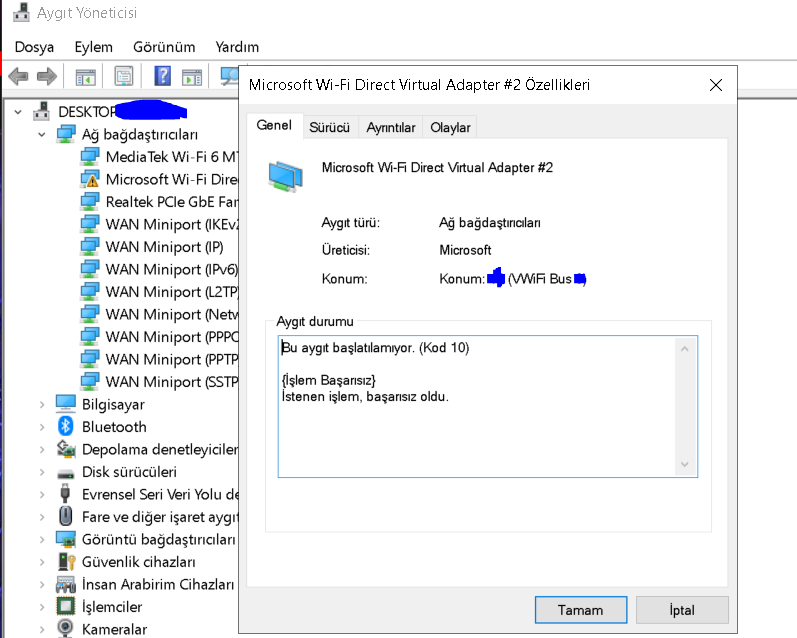This screenshot has width=797, height=638.
Task: Click the warning icon of Microsoft Wi-Fi Direct
Action: point(90,179)
